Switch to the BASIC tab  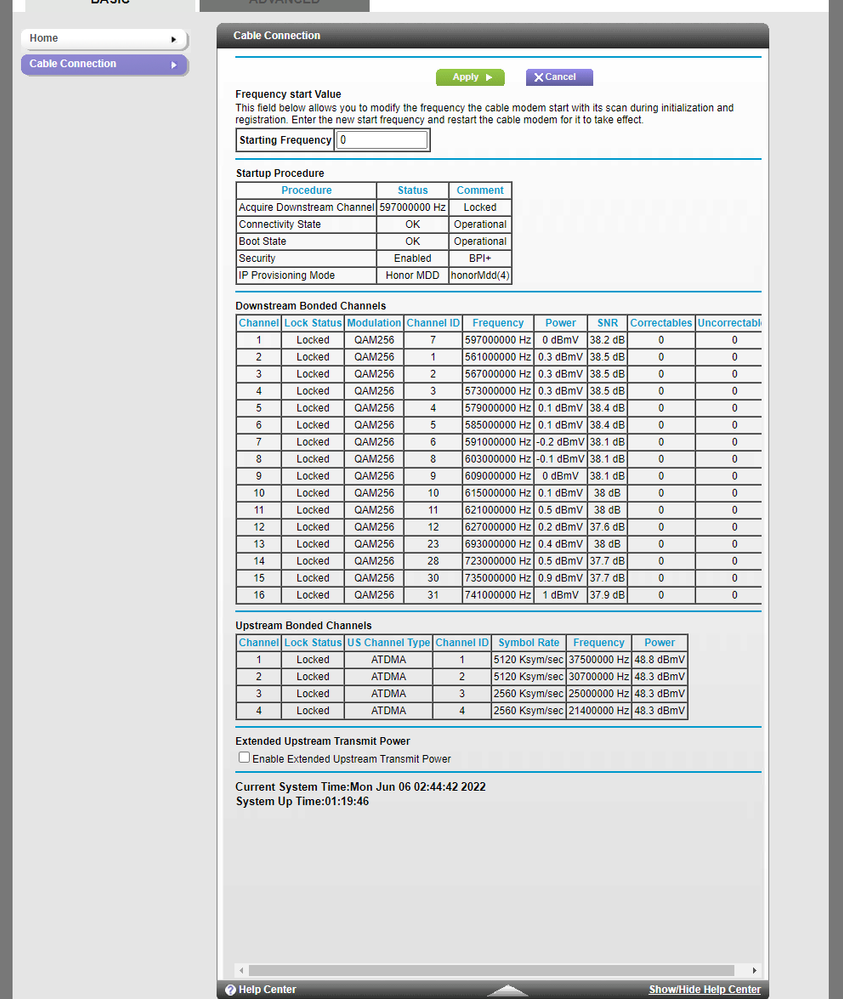(x=110, y=4)
